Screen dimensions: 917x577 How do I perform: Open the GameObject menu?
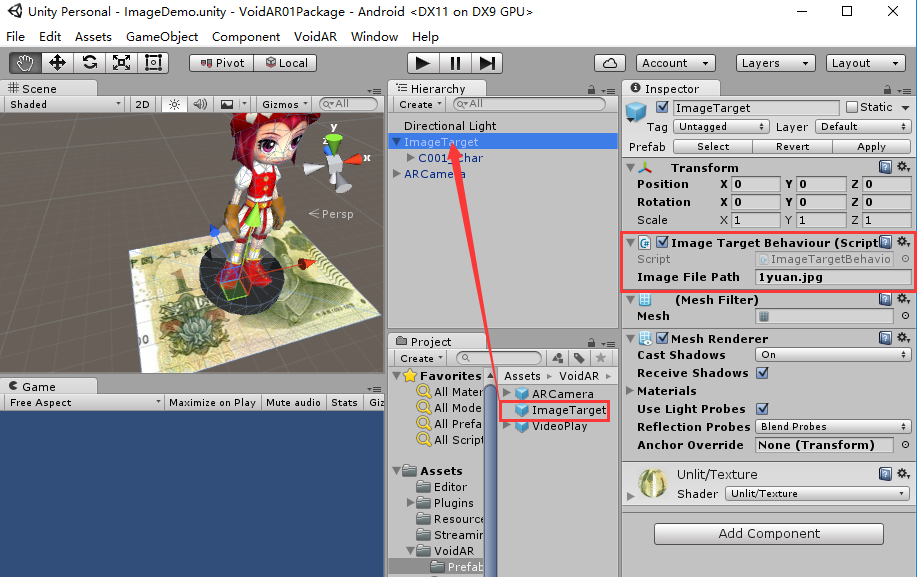pos(162,37)
